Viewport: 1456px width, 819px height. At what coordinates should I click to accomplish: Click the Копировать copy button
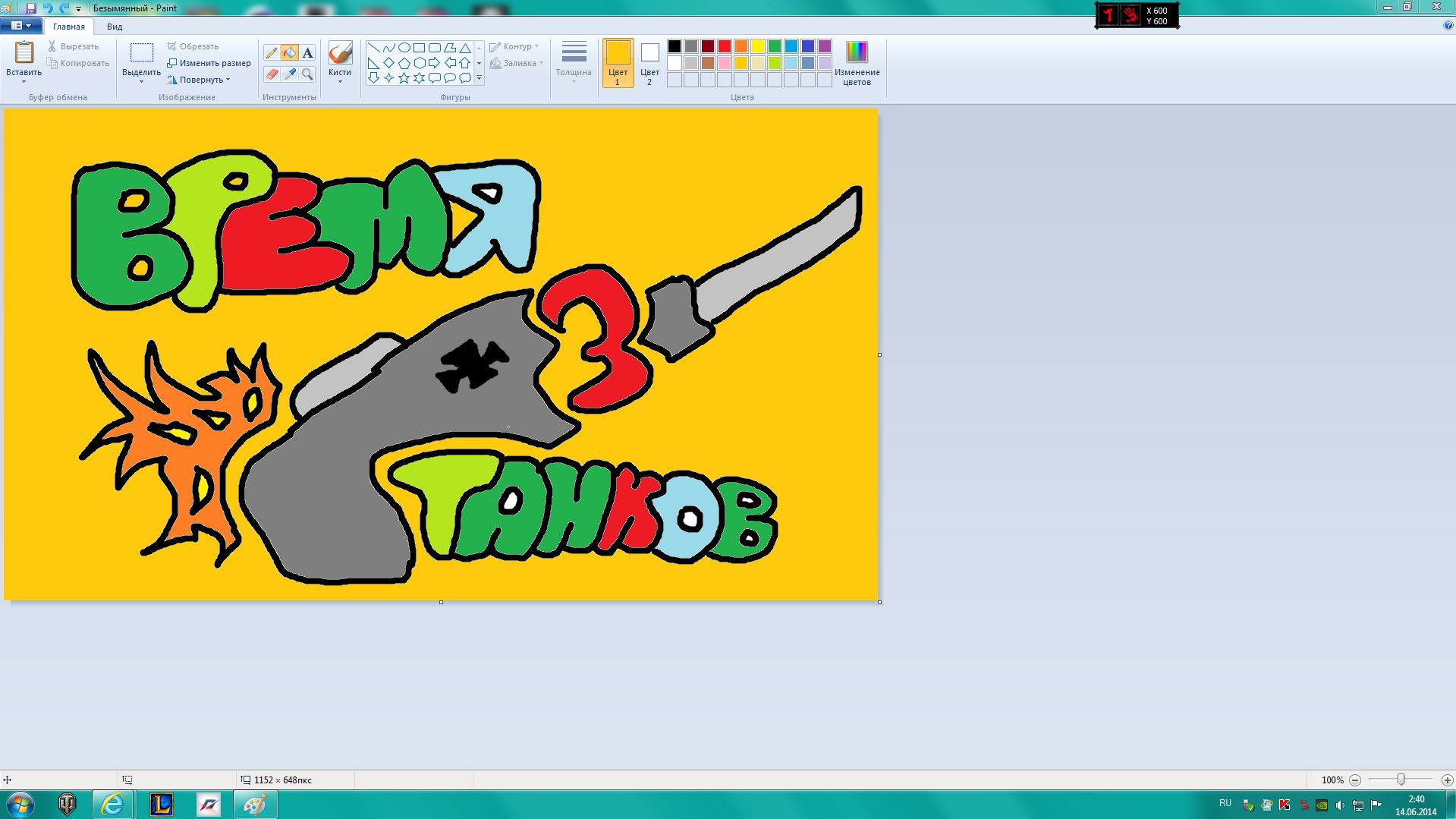pos(78,63)
